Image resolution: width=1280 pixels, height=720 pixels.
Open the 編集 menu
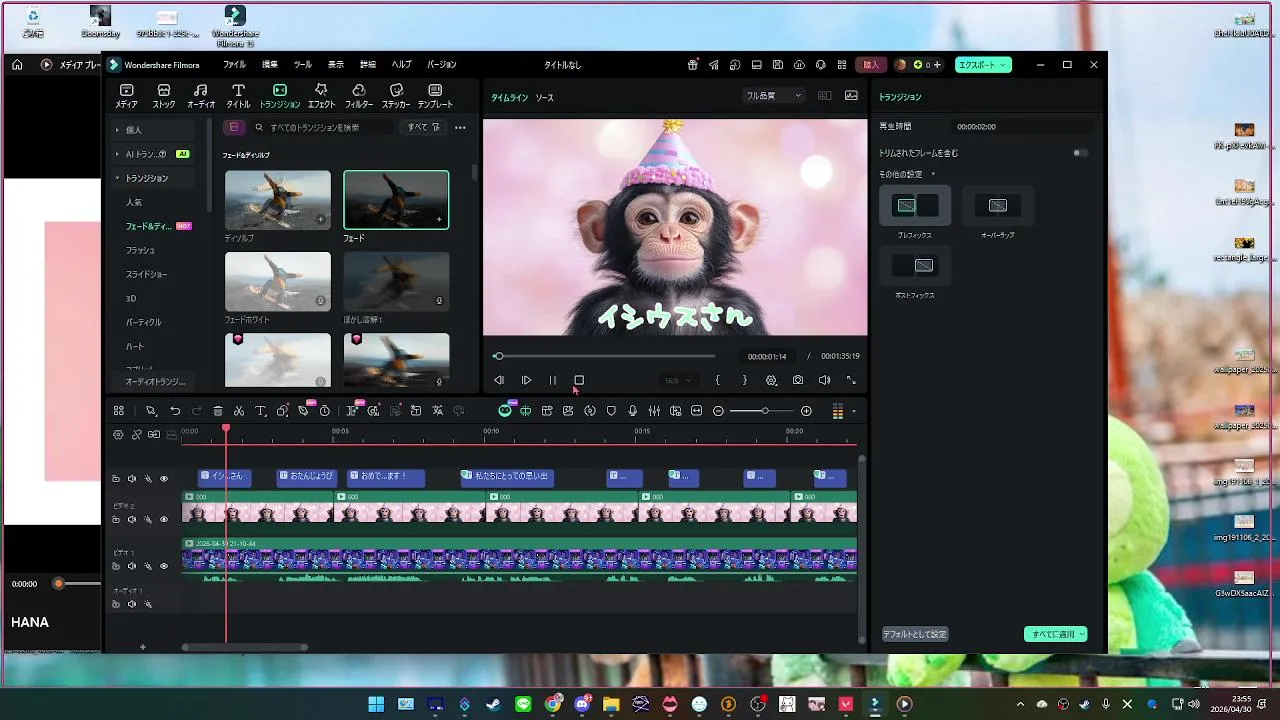point(270,65)
